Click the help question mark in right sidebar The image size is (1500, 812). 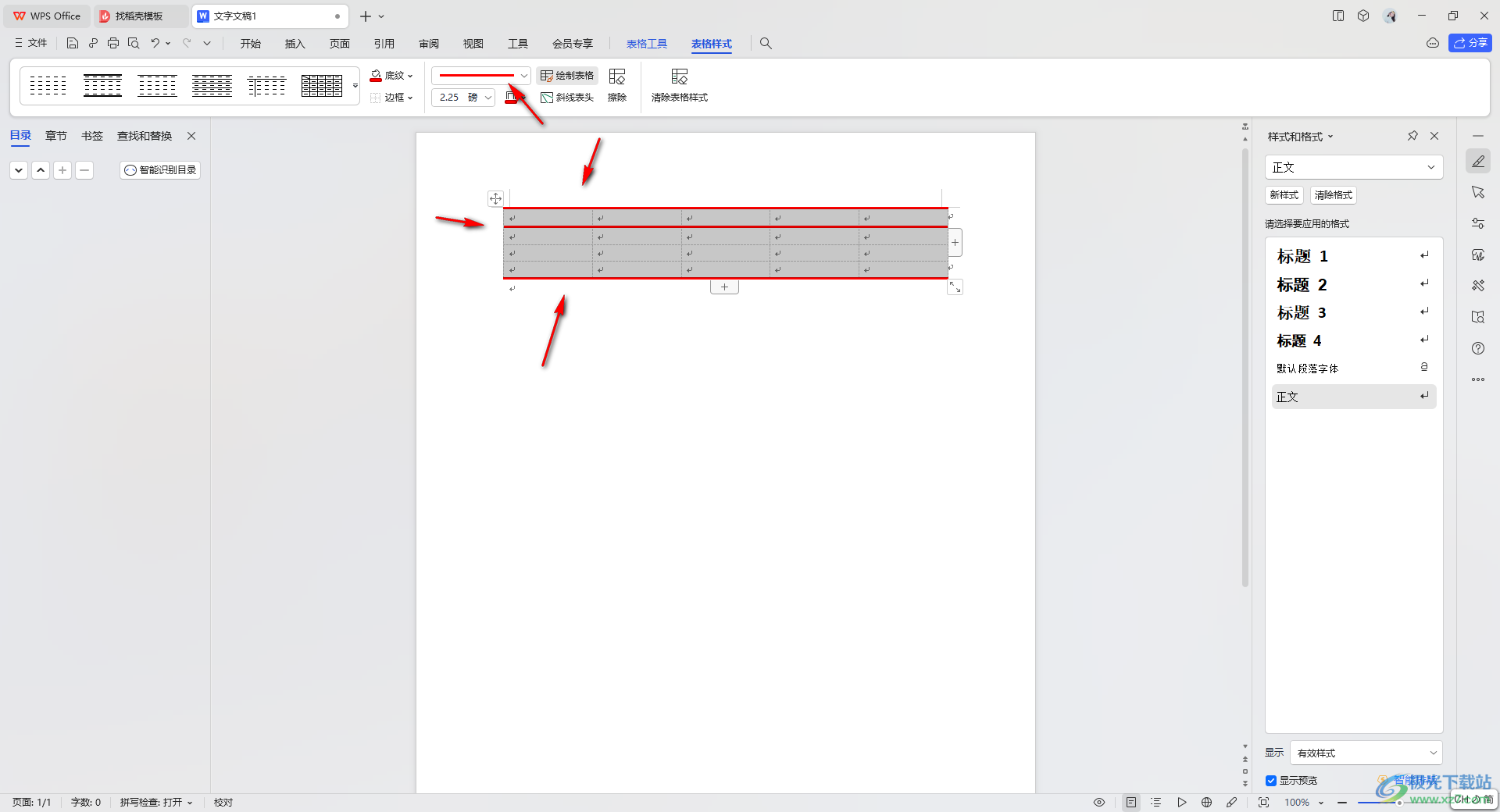click(1478, 348)
